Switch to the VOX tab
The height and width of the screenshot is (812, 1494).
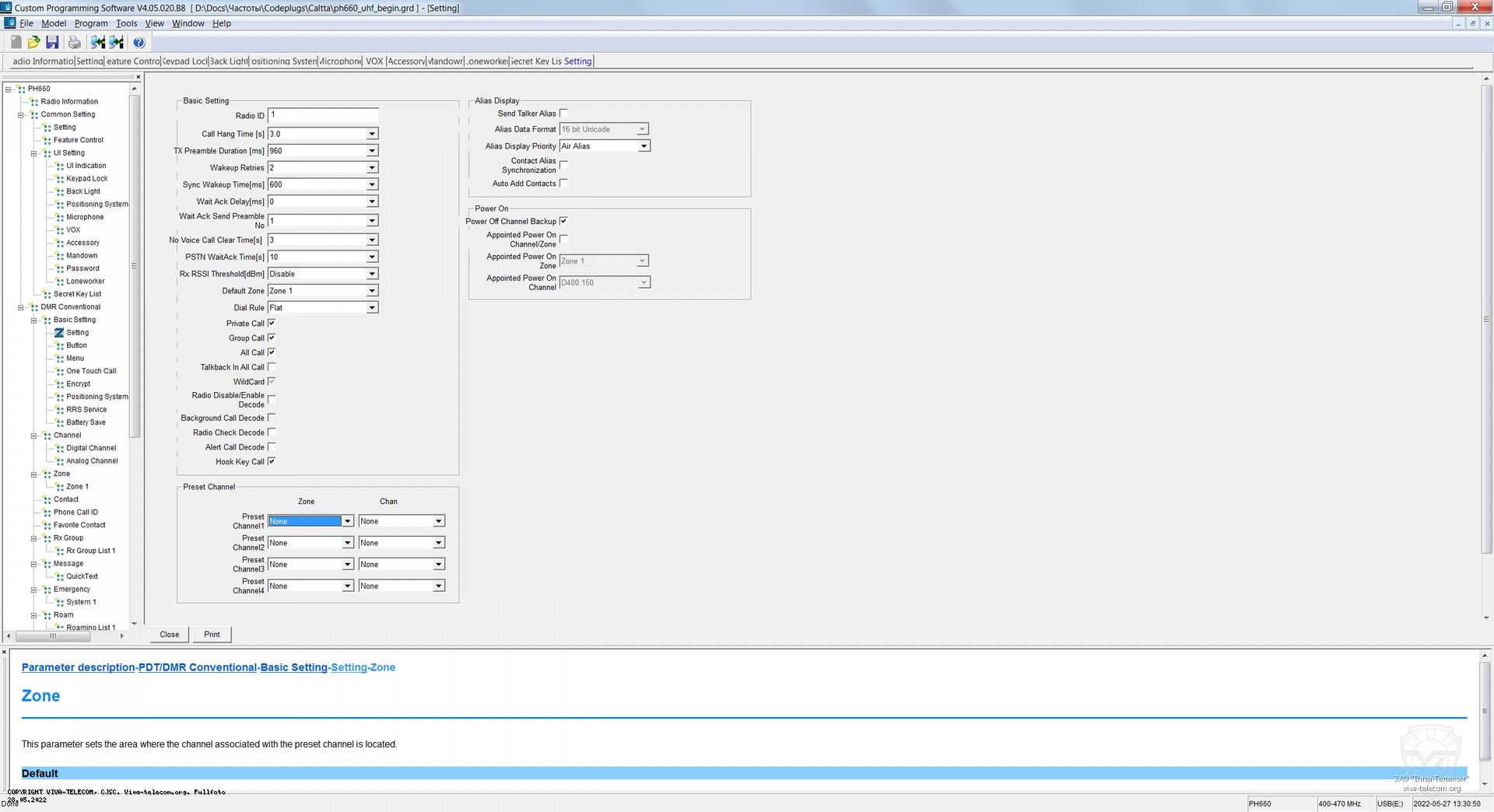(374, 61)
